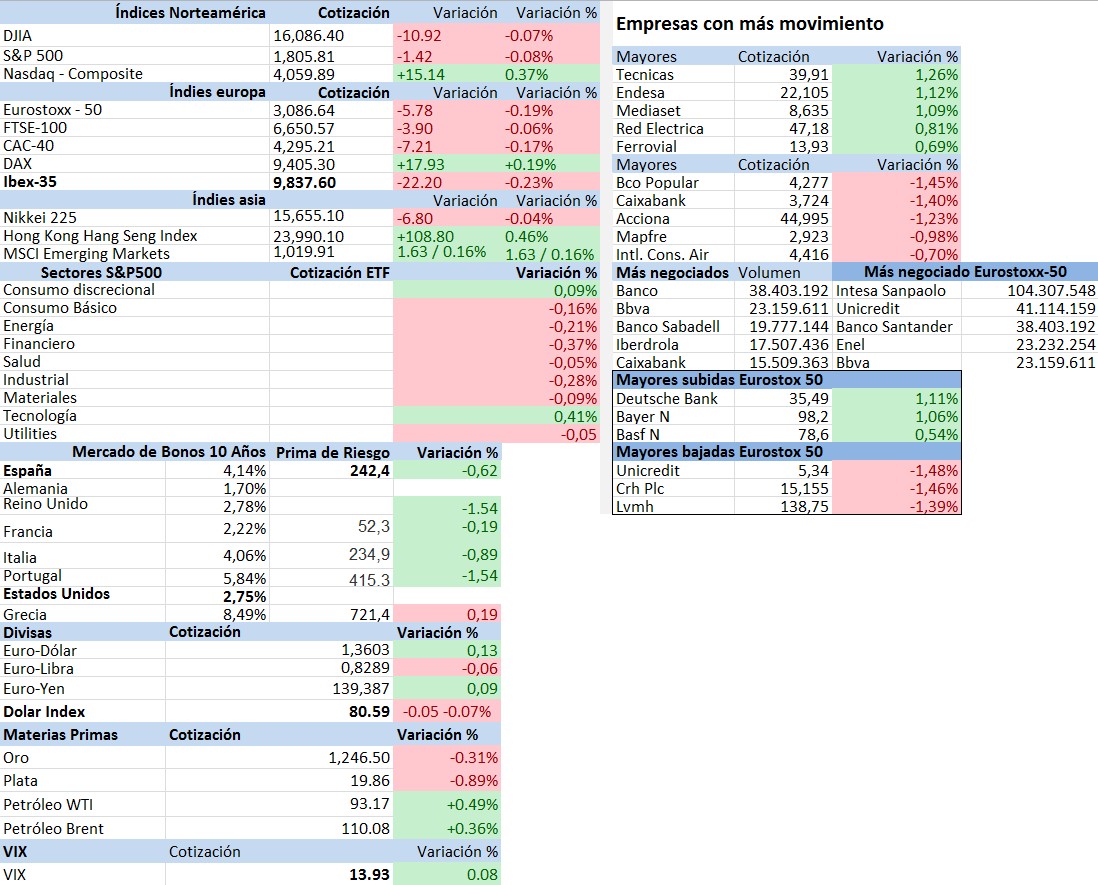The height and width of the screenshot is (885, 1098).
Task: Select "Mayores bajadas Eurostox 50" header
Action: point(719,452)
